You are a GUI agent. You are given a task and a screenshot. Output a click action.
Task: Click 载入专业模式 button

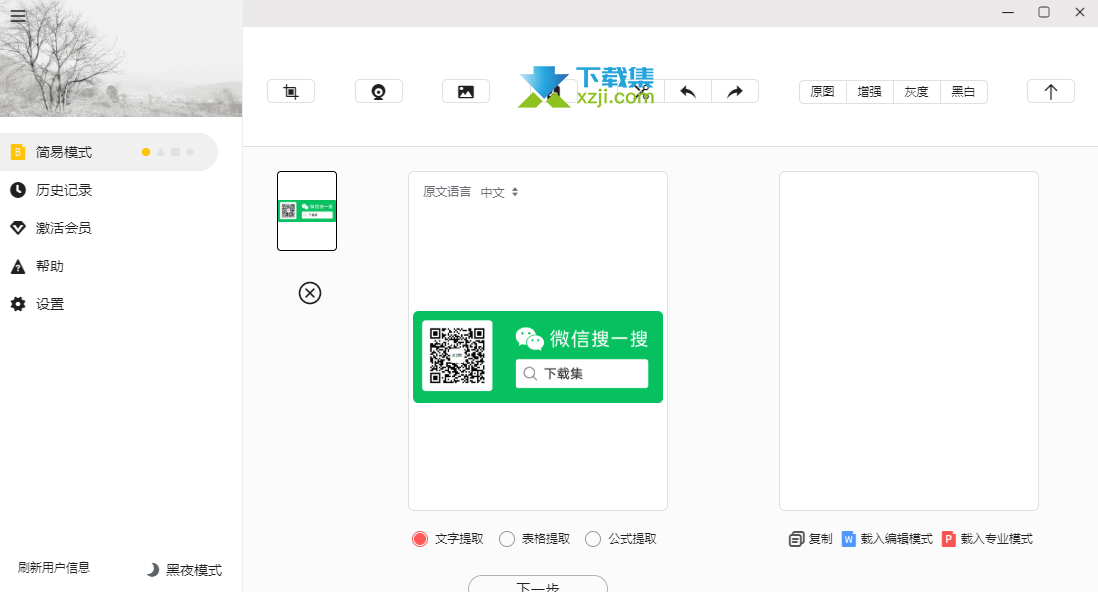[x=987, y=539]
